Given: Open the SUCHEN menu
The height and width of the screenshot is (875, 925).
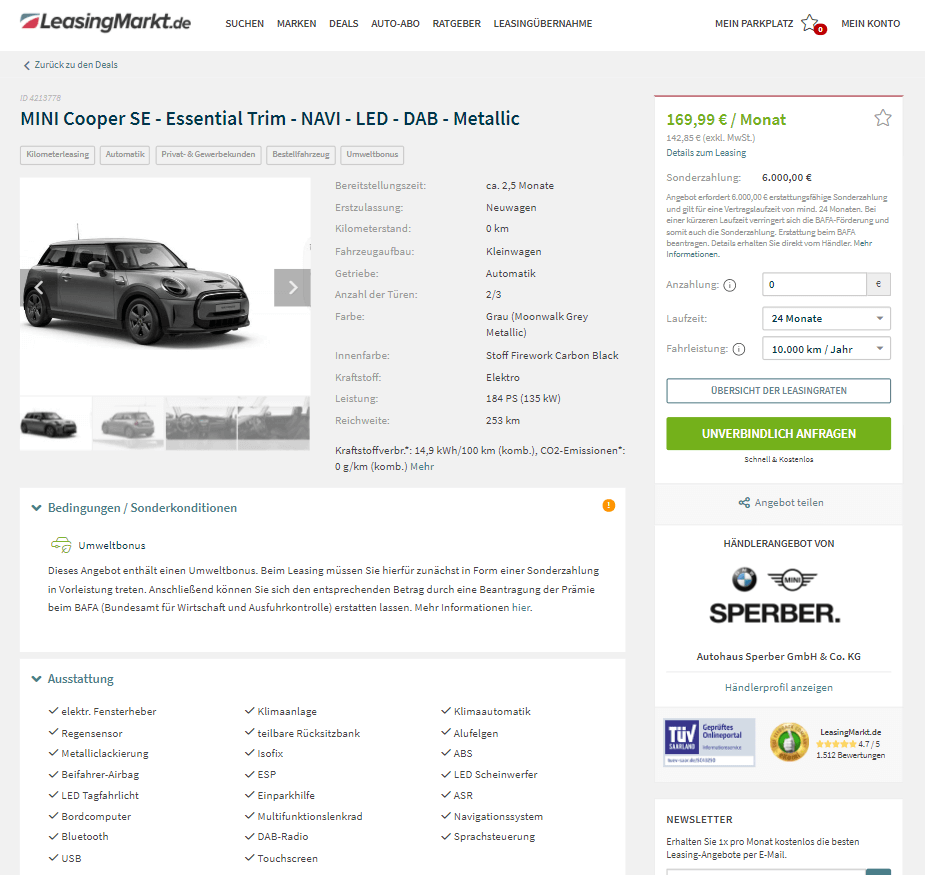Looking at the screenshot, I should click(x=244, y=24).
